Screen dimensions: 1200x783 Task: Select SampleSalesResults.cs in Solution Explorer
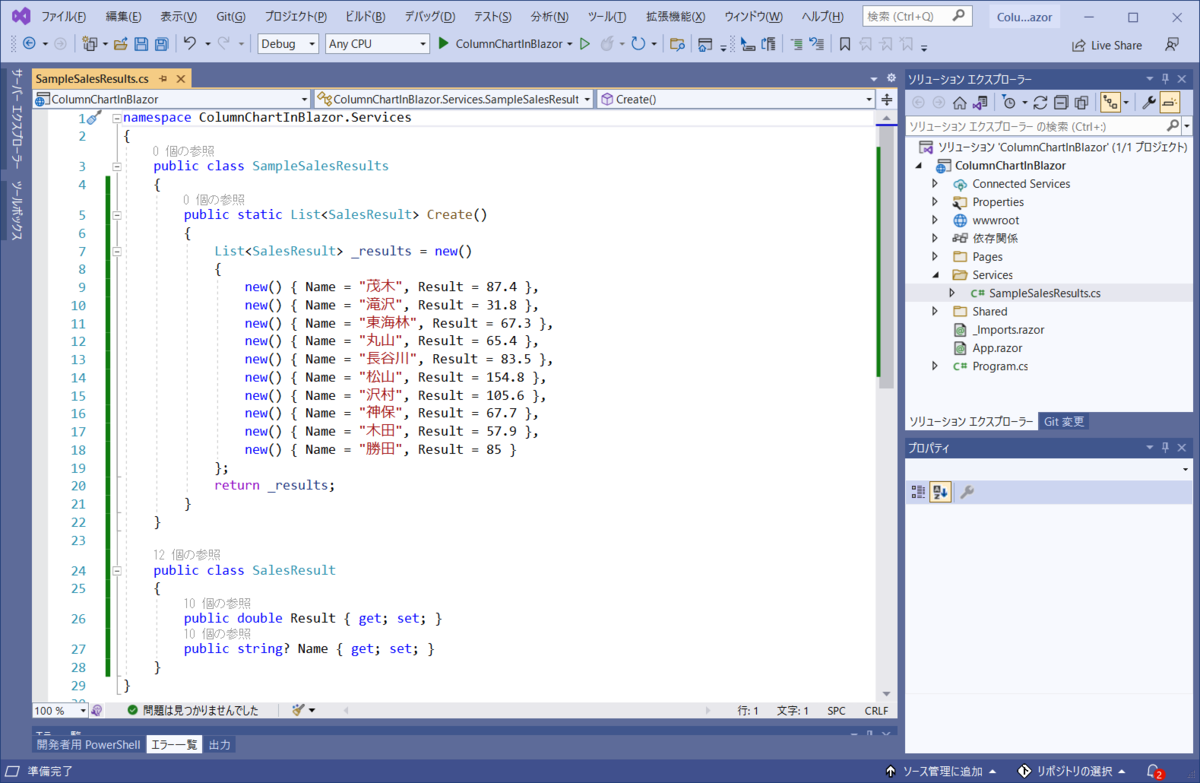[1044, 293]
